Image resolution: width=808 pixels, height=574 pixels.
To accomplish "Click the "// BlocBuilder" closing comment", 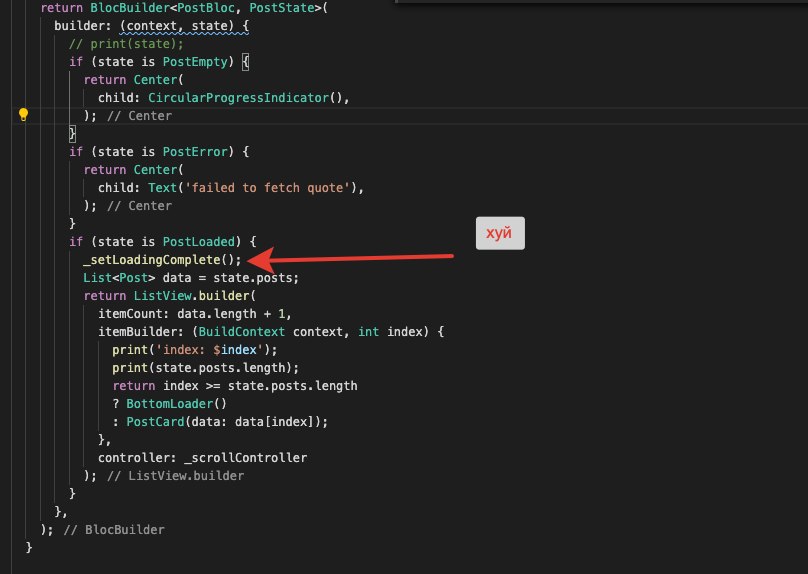I will tap(114, 530).
